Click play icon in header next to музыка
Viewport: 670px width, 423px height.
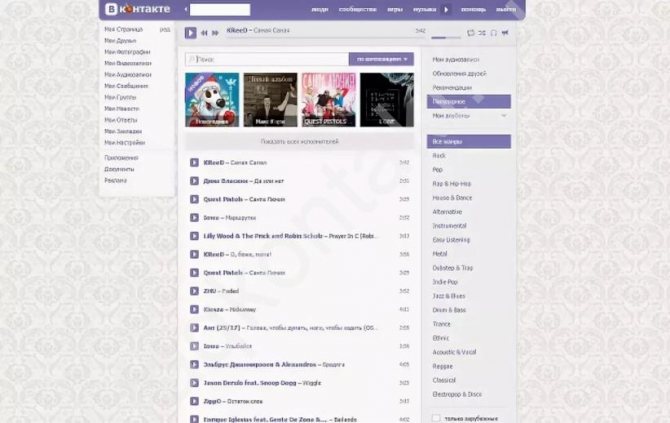[x=446, y=9]
